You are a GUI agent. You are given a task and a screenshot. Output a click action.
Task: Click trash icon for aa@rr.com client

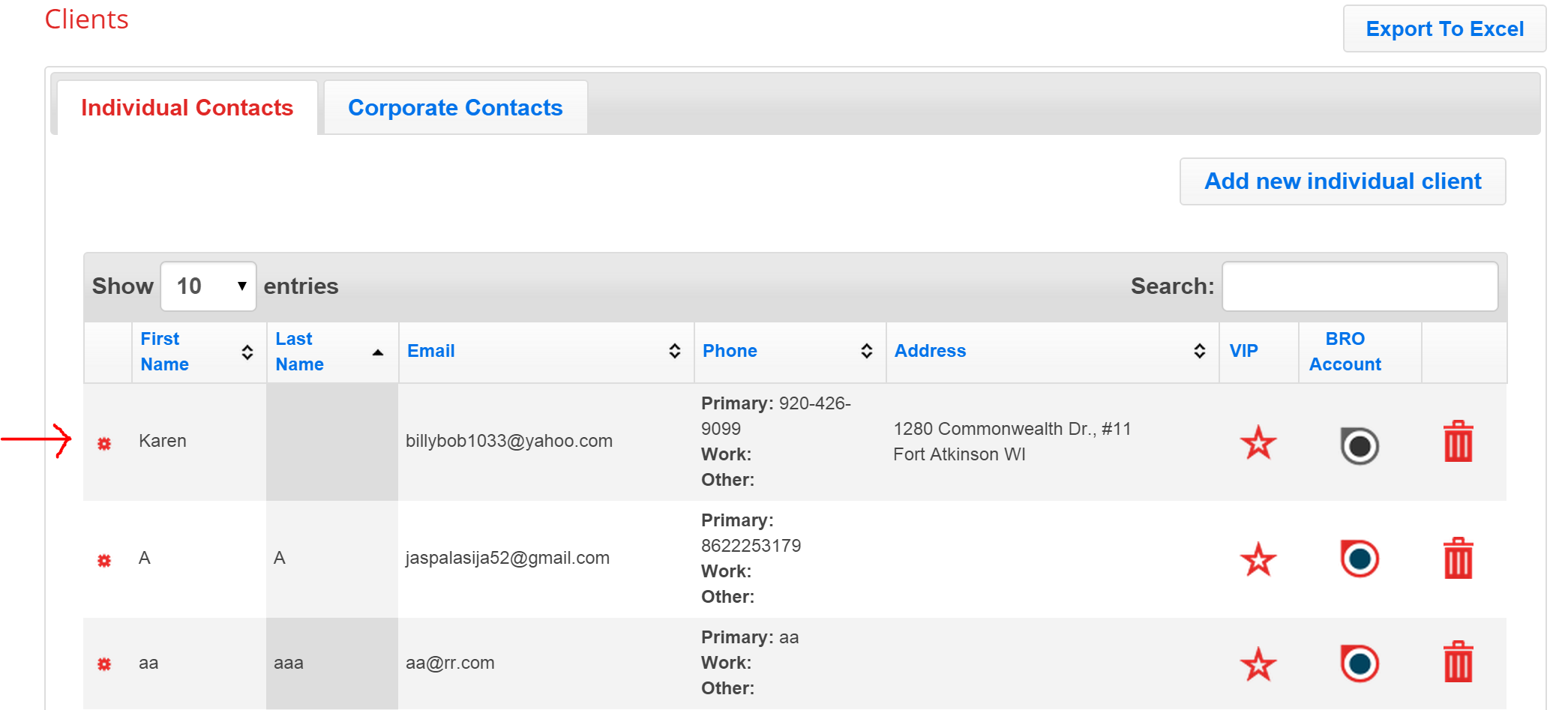[x=1458, y=662]
